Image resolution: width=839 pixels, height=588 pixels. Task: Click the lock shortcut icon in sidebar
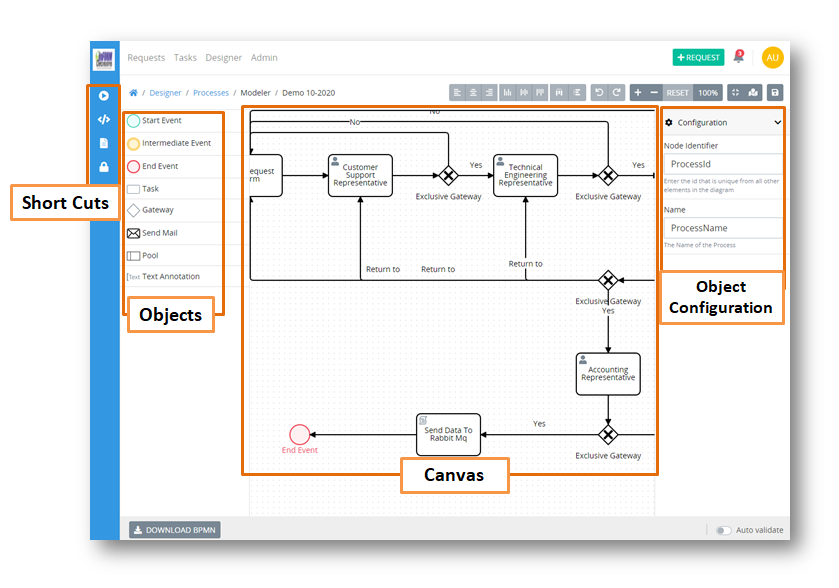(104, 167)
